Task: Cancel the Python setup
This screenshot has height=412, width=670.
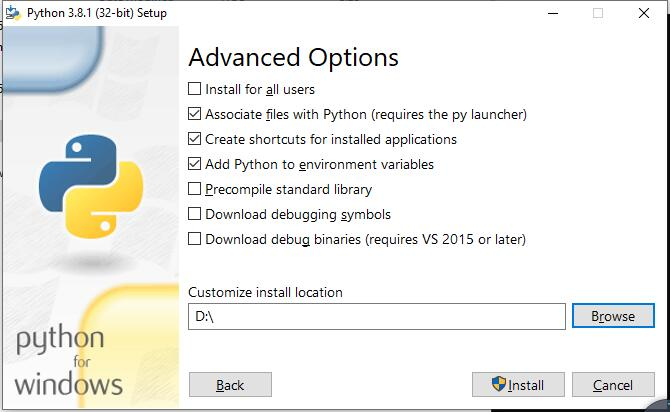Action: (x=613, y=385)
